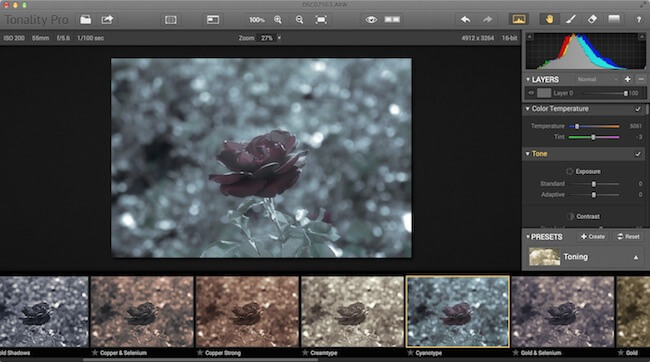Screen dimensions: 650x362
Task: Select Cyanotype preset thumbnail
Action: click(x=458, y=312)
